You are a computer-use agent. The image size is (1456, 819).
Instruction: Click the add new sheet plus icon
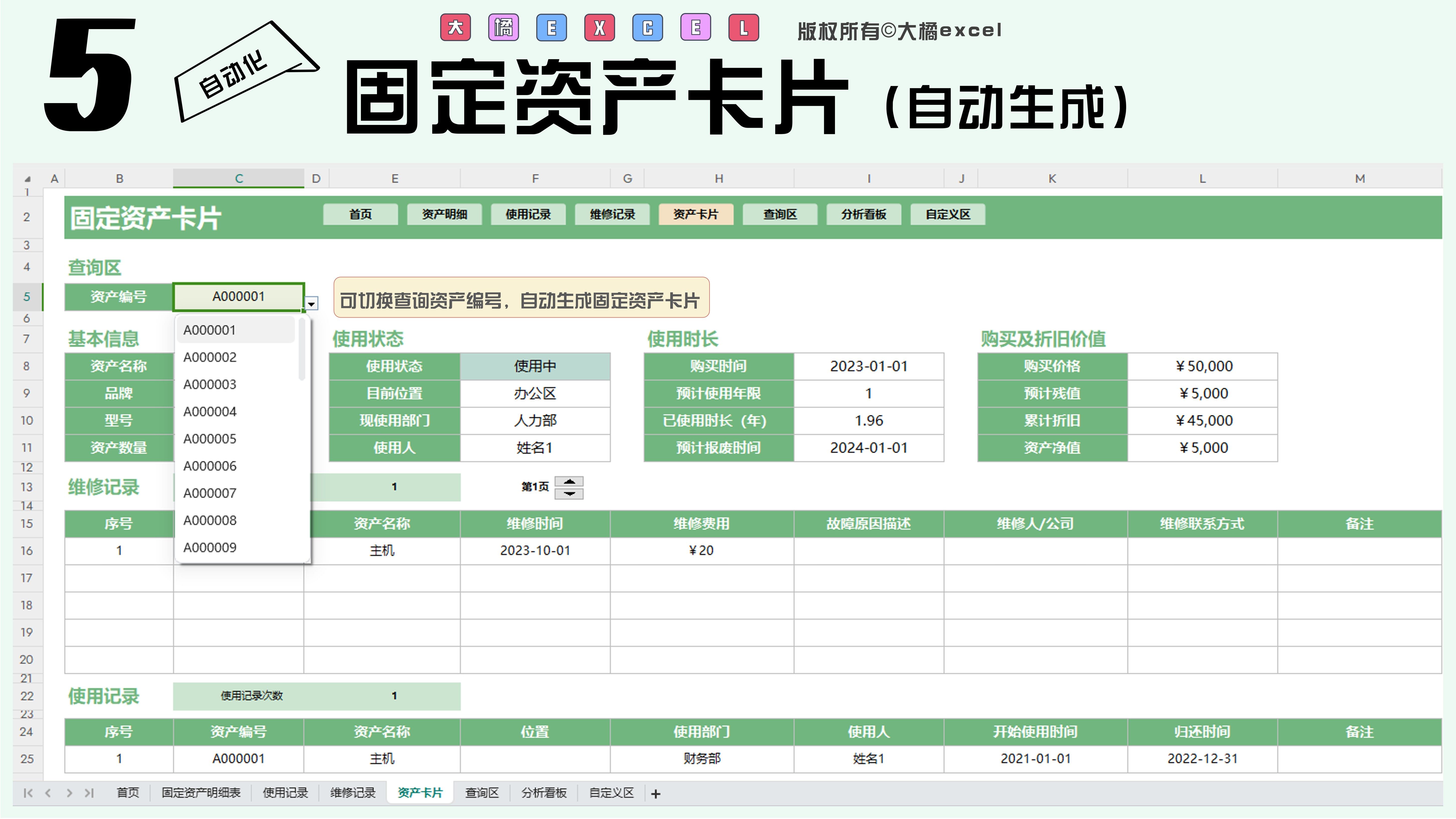pos(656,794)
